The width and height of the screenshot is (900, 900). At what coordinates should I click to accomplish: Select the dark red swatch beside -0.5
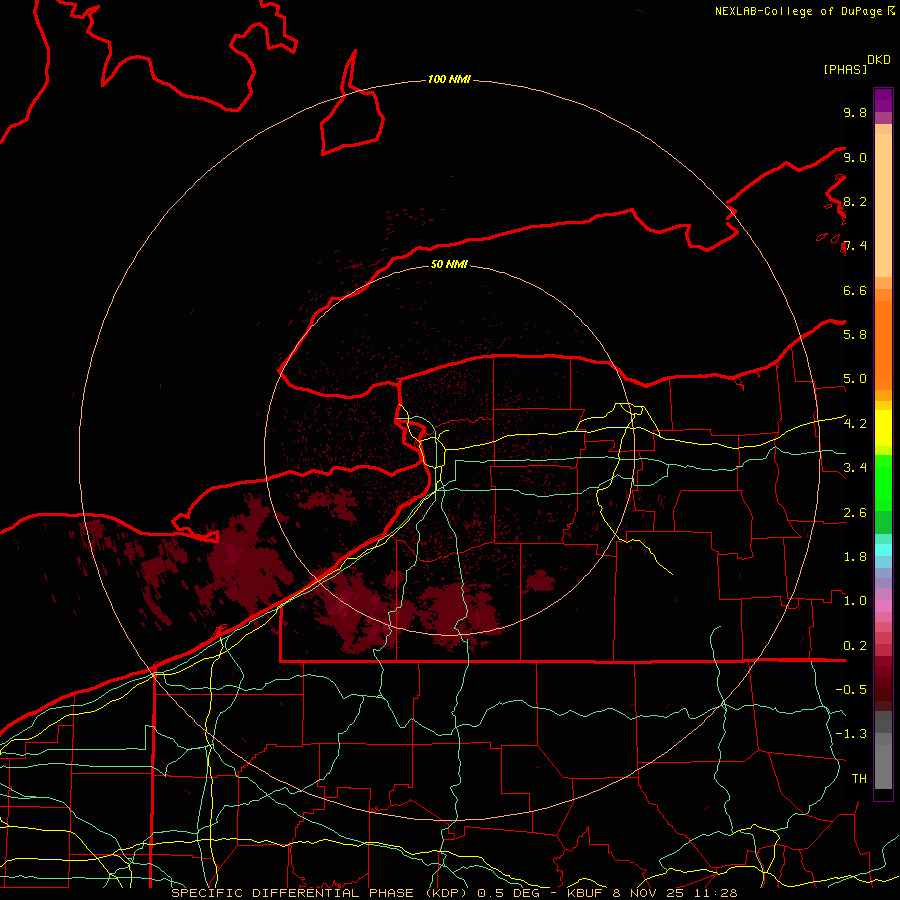click(883, 690)
